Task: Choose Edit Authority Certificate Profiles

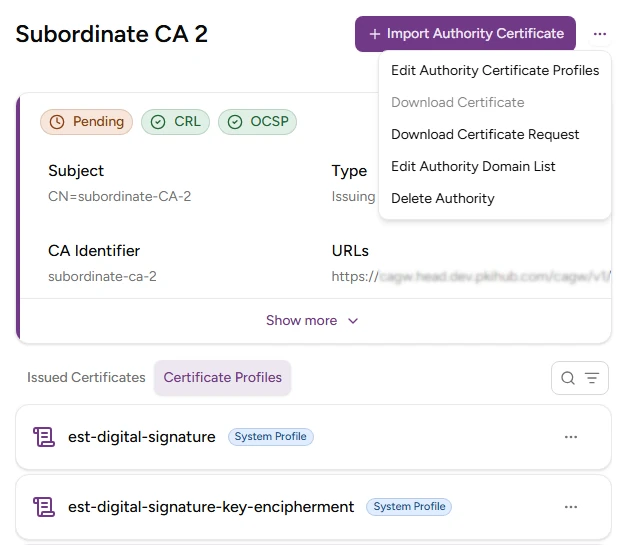Action: click(495, 71)
